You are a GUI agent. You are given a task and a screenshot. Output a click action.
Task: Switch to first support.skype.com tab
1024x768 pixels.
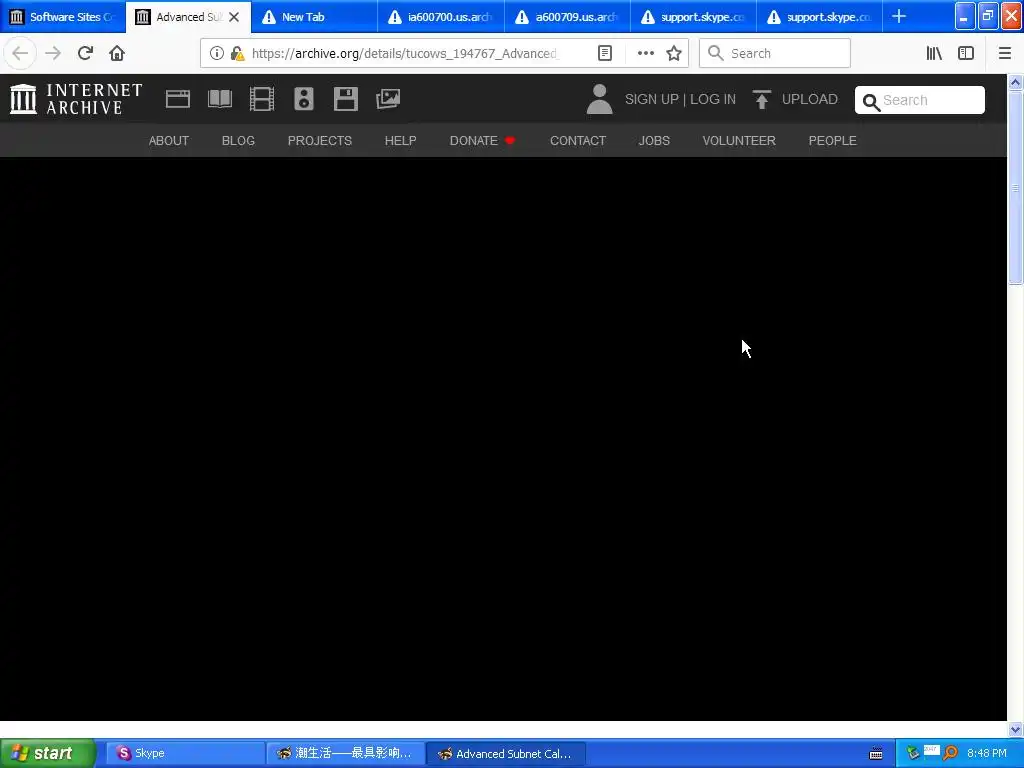(x=694, y=16)
